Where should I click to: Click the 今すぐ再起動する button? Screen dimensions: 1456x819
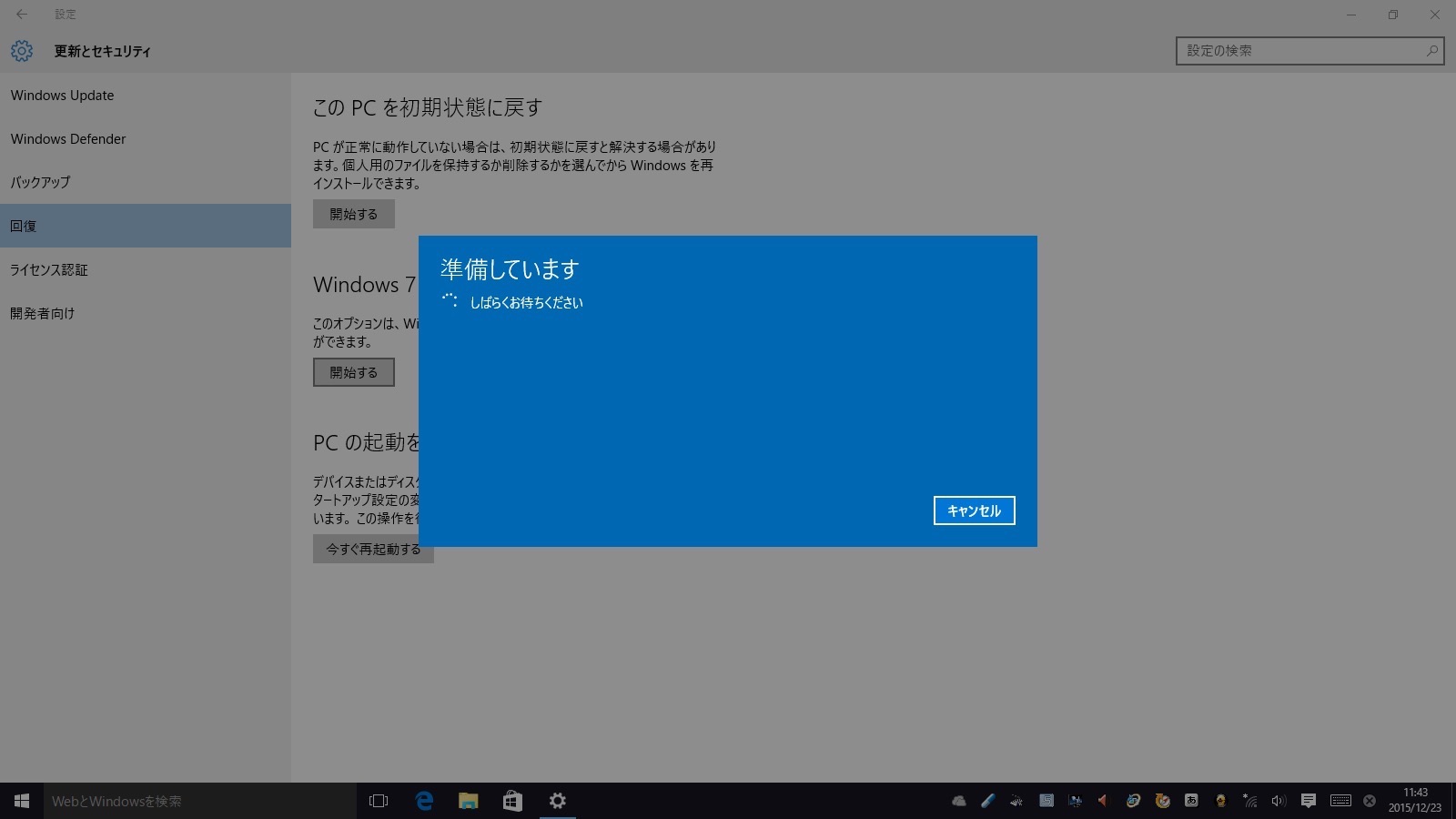(x=373, y=549)
